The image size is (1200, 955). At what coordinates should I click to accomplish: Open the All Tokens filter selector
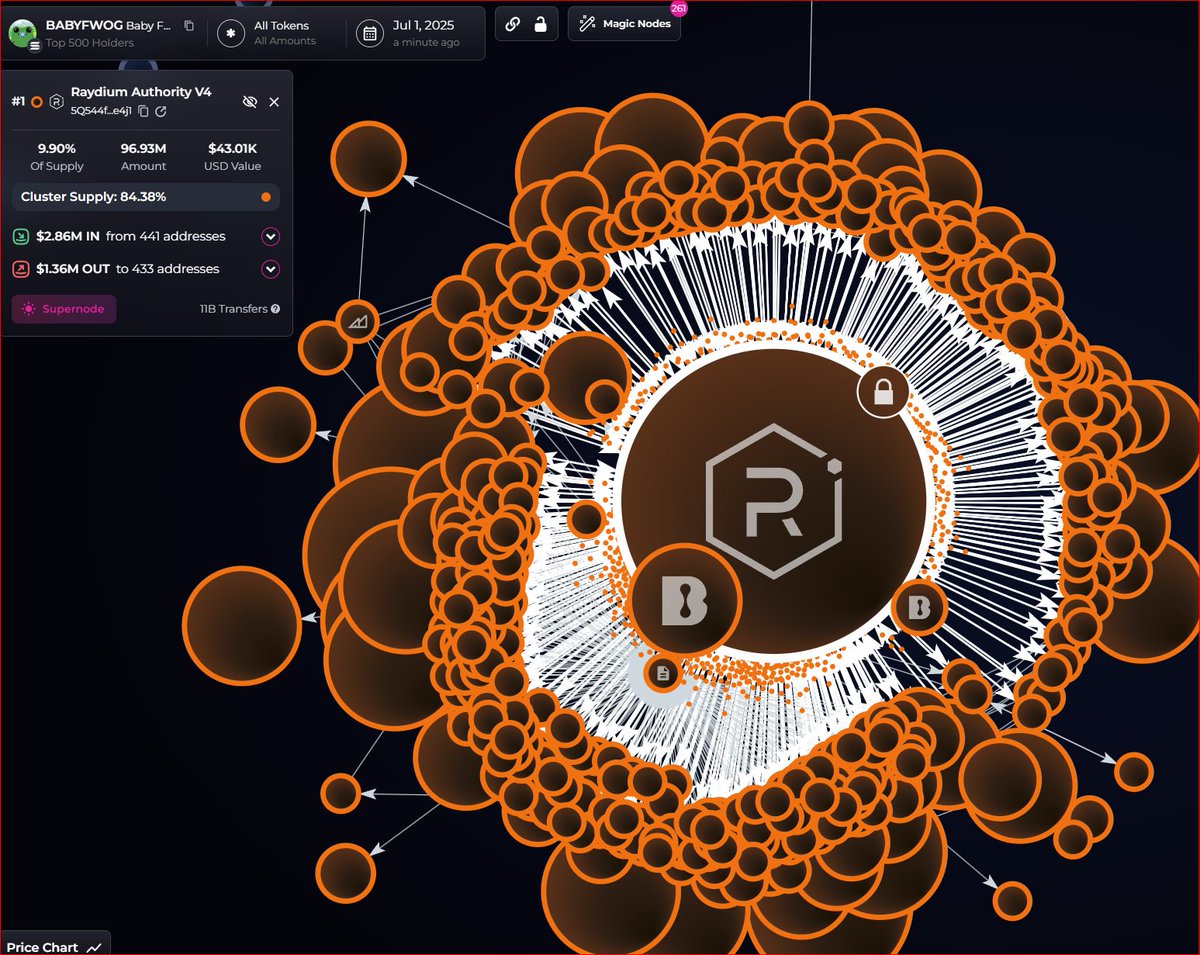pyautogui.click(x=280, y=32)
